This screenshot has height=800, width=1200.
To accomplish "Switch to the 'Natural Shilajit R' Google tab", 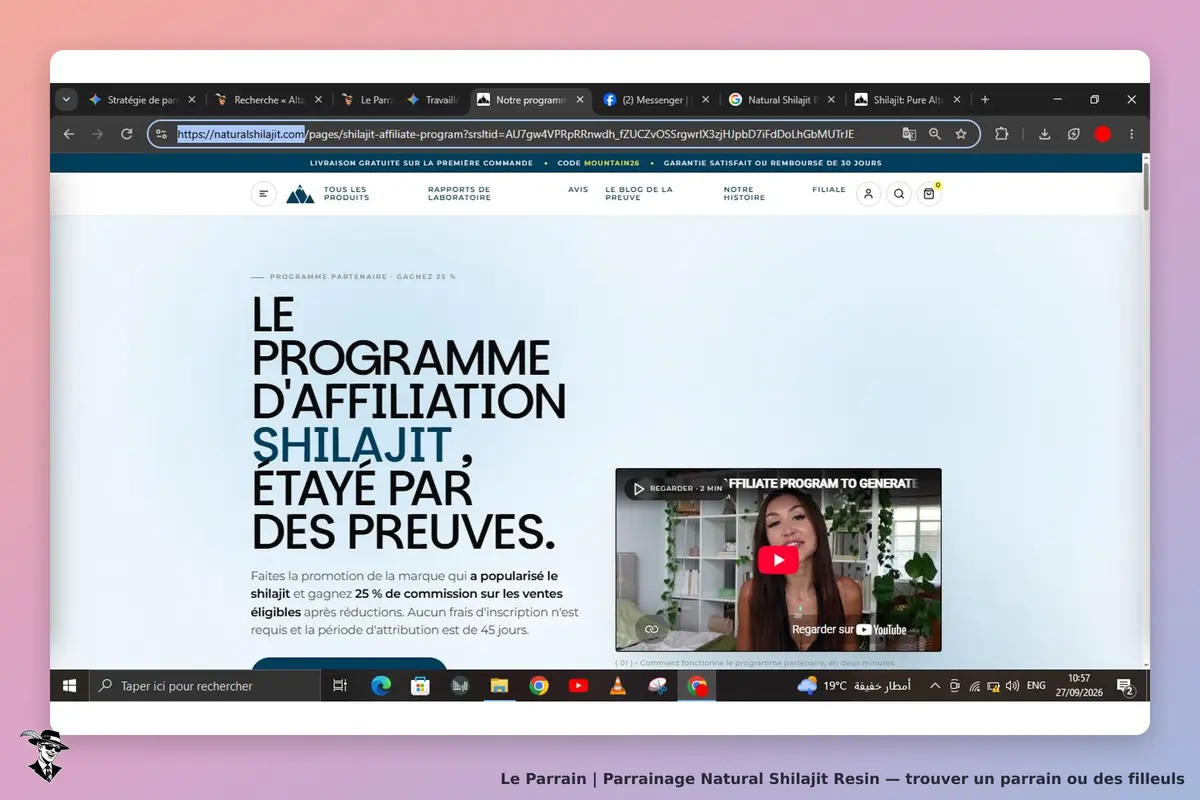I will (x=782, y=100).
